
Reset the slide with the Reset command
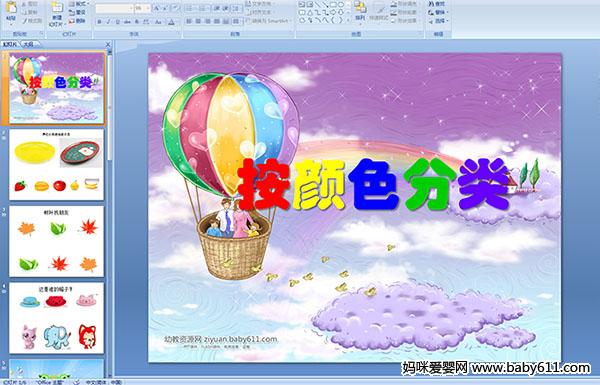click(77, 13)
